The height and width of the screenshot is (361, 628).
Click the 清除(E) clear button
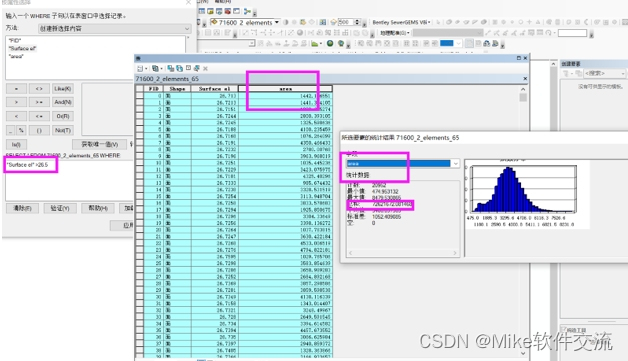click(22, 208)
